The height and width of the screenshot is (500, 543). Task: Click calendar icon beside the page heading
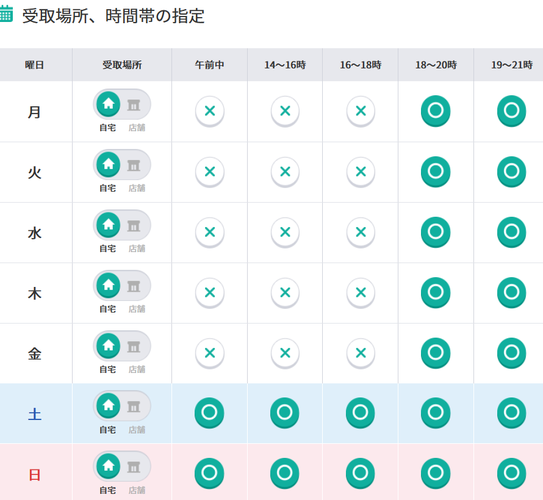click(6, 14)
